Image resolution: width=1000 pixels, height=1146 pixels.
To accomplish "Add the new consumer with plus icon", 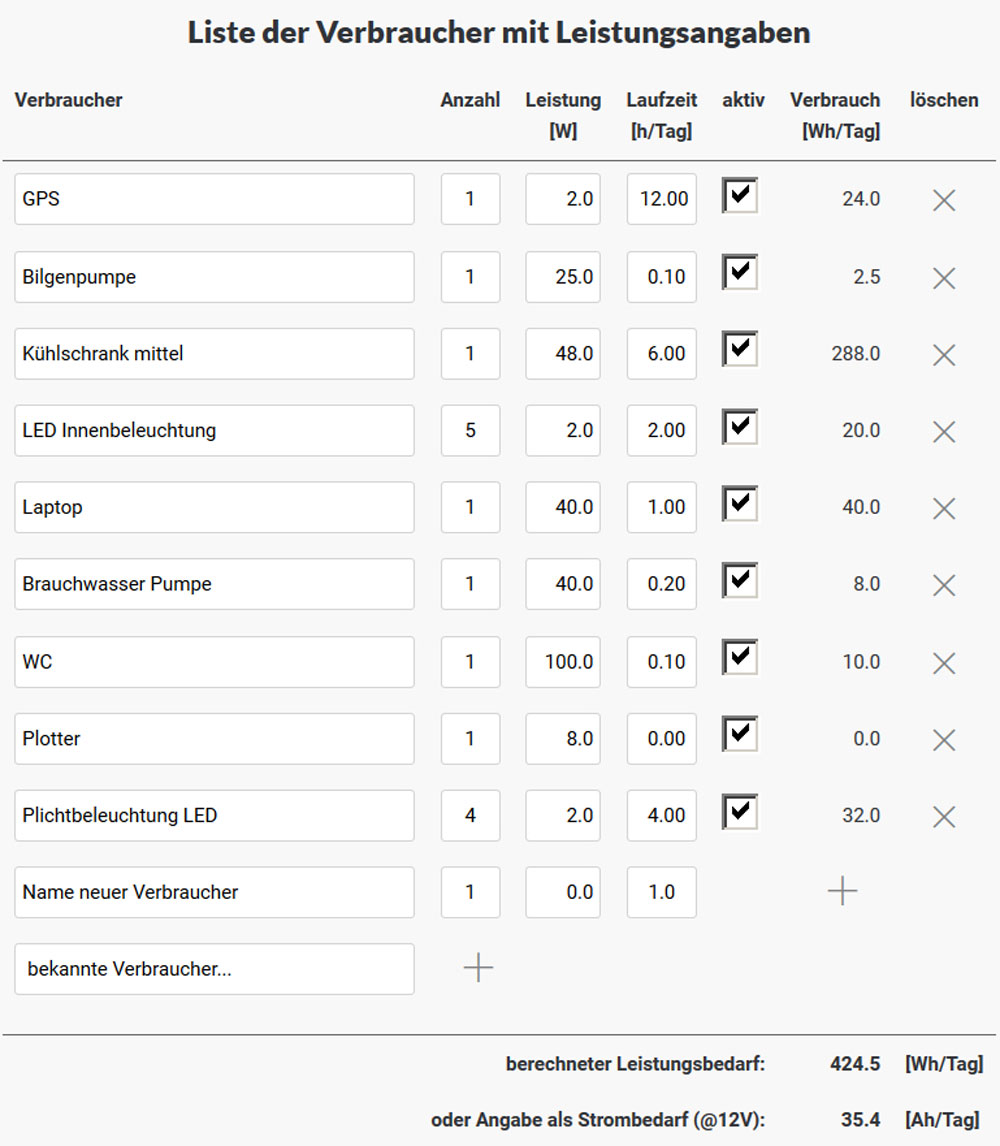I will click(x=842, y=891).
